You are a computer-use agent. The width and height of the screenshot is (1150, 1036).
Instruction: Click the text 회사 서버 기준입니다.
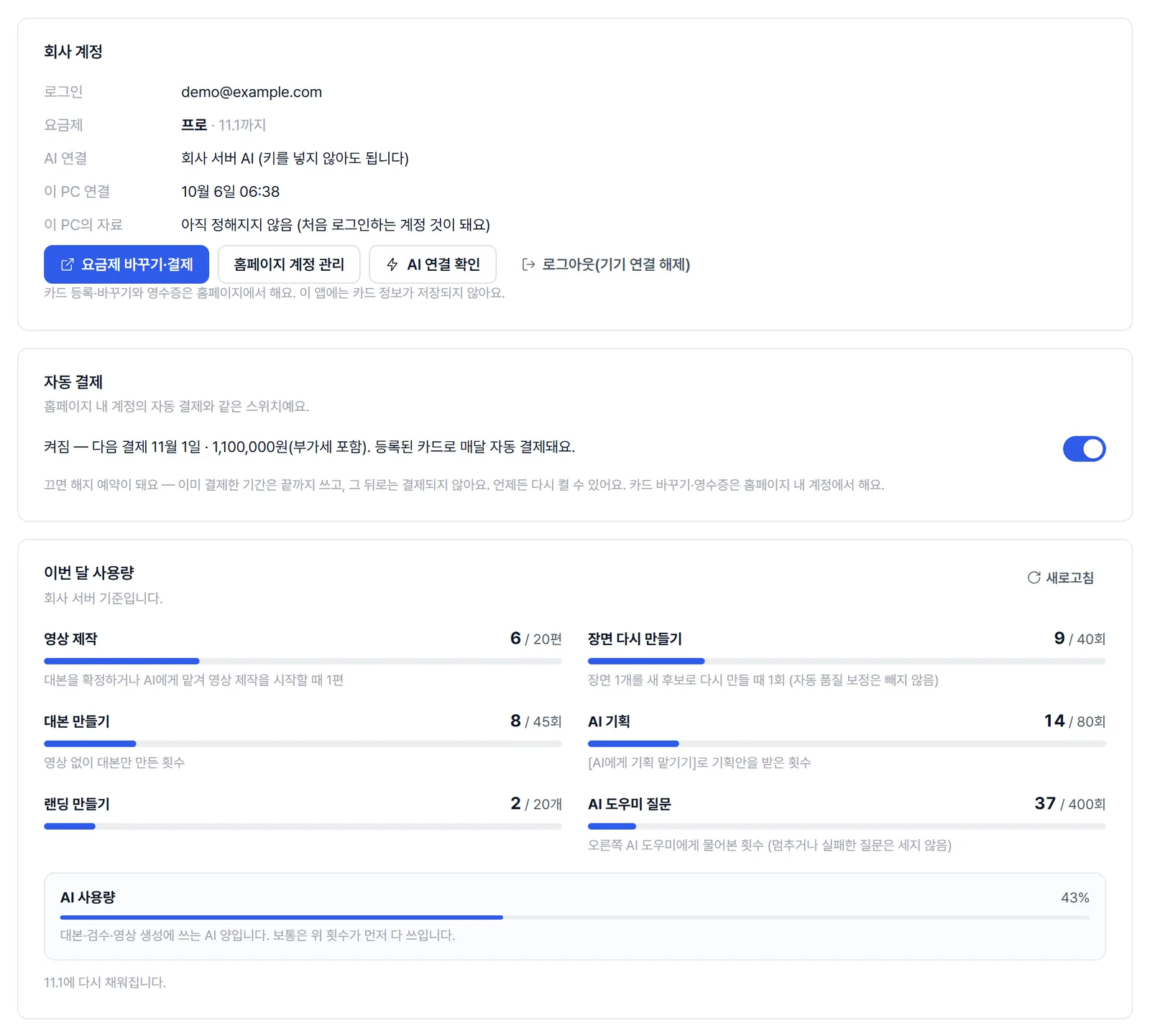coord(103,598)
